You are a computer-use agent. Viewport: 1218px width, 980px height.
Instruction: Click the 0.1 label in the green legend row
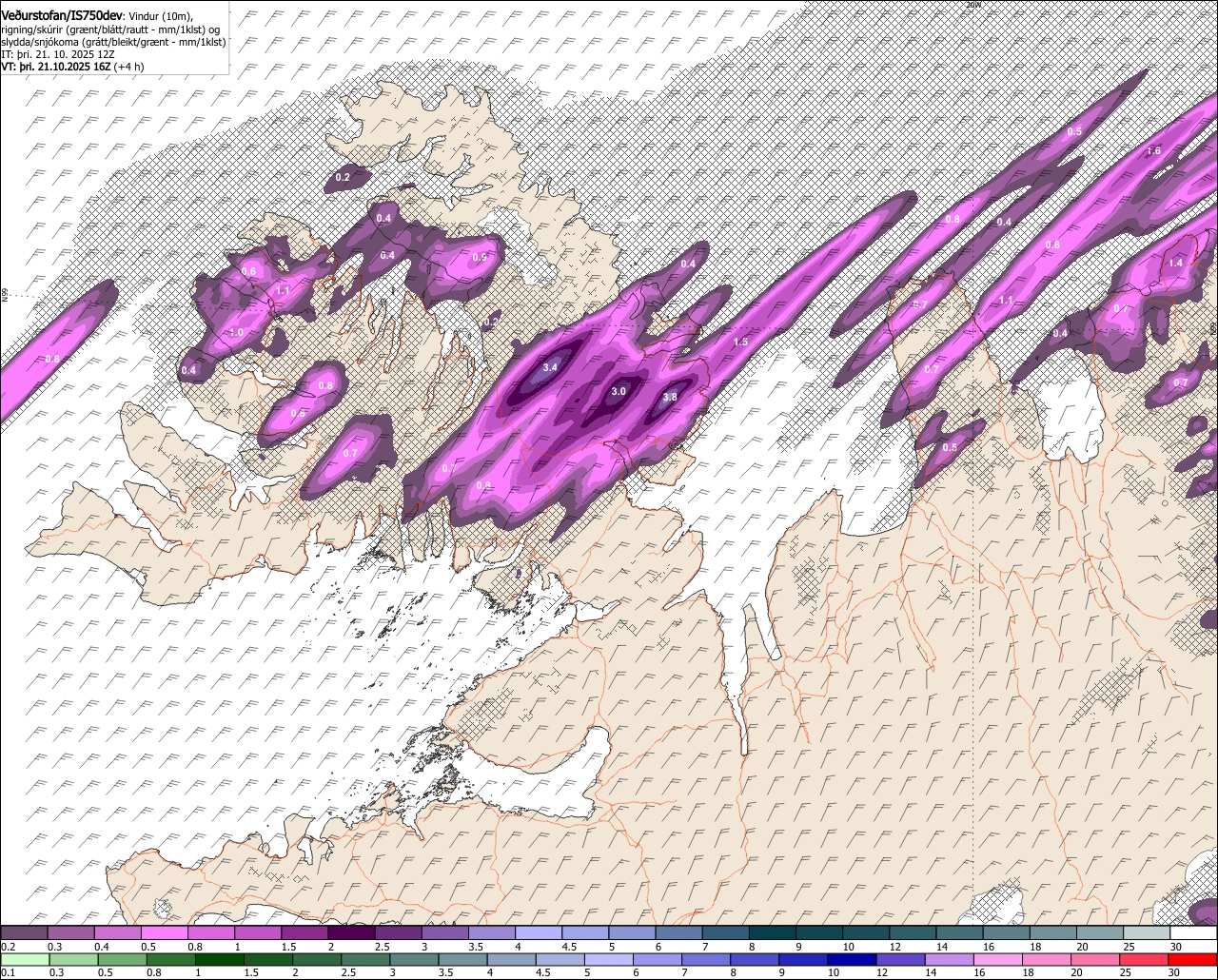[x=9, y=973]
